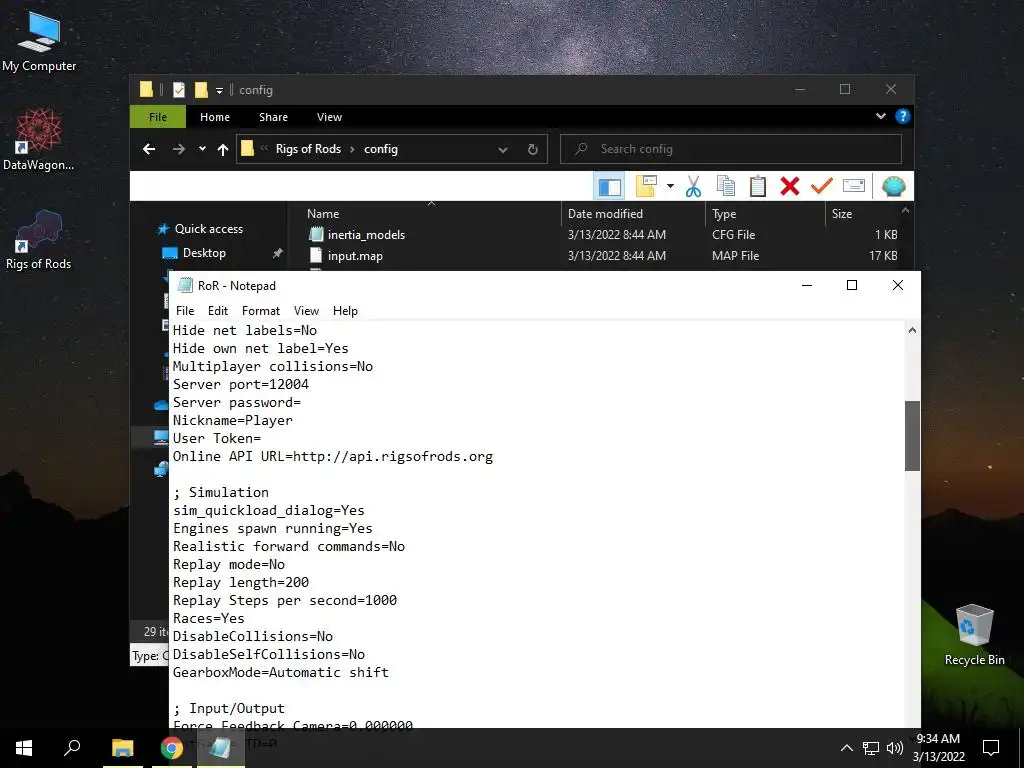
Task: Expand the Explorer ribbon with the chevron
Action: (x=880, y=116)
